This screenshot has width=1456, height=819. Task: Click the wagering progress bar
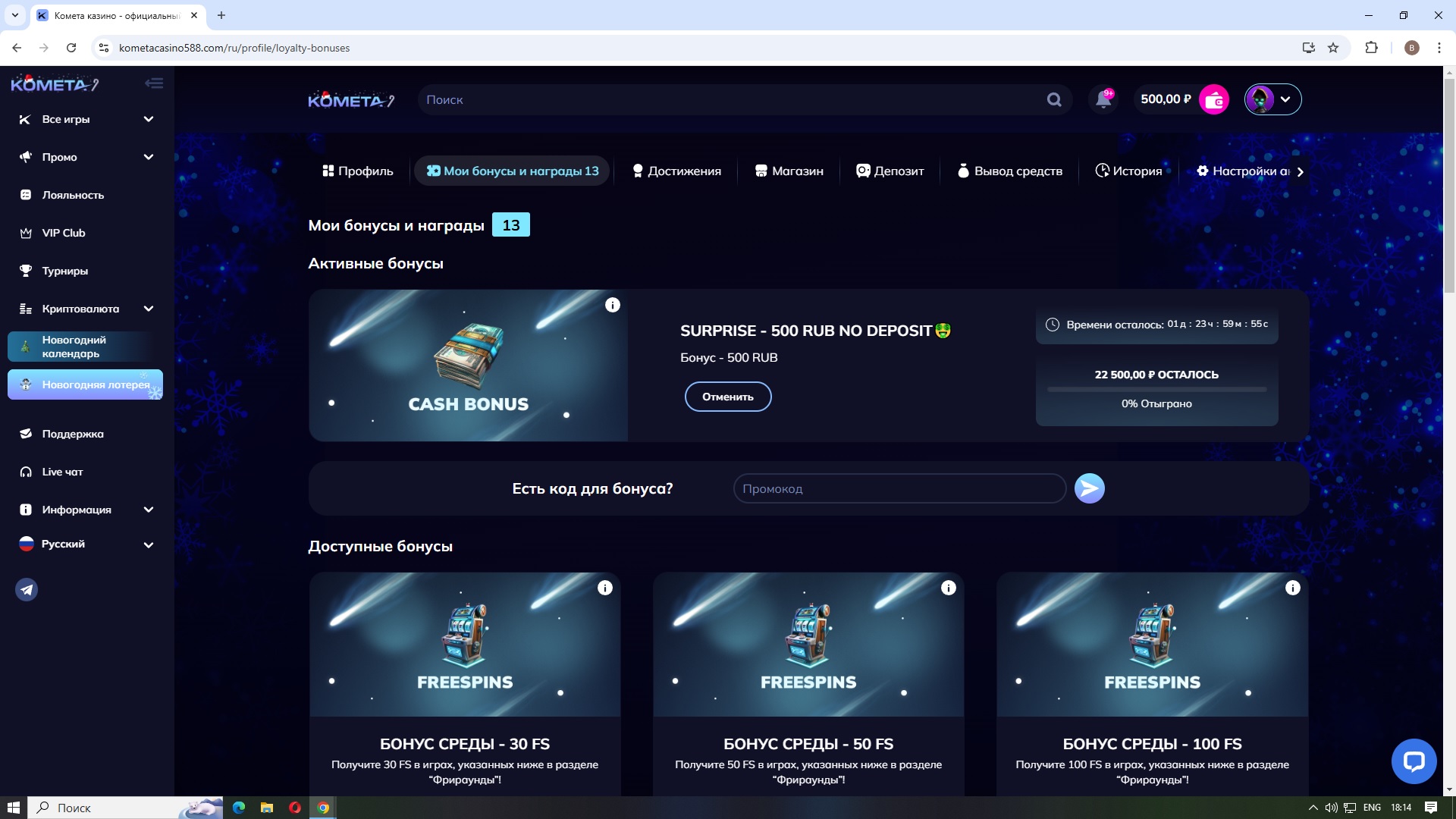1156,390
